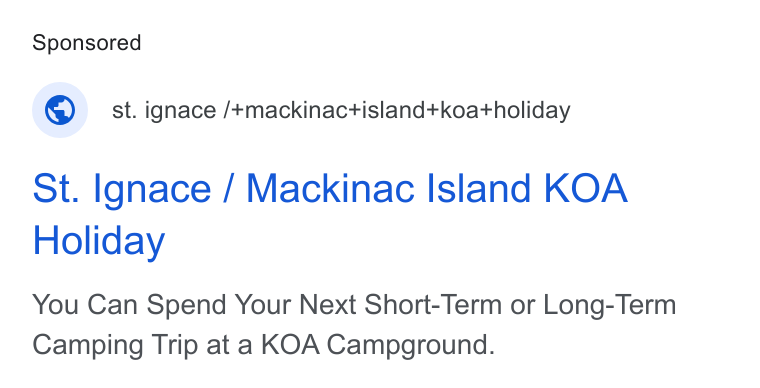Image resolution: width=760 pixels, height=388 pixels.
Task: Click 'st. ignace' beside the globe icon
Action: coord(164,111)
